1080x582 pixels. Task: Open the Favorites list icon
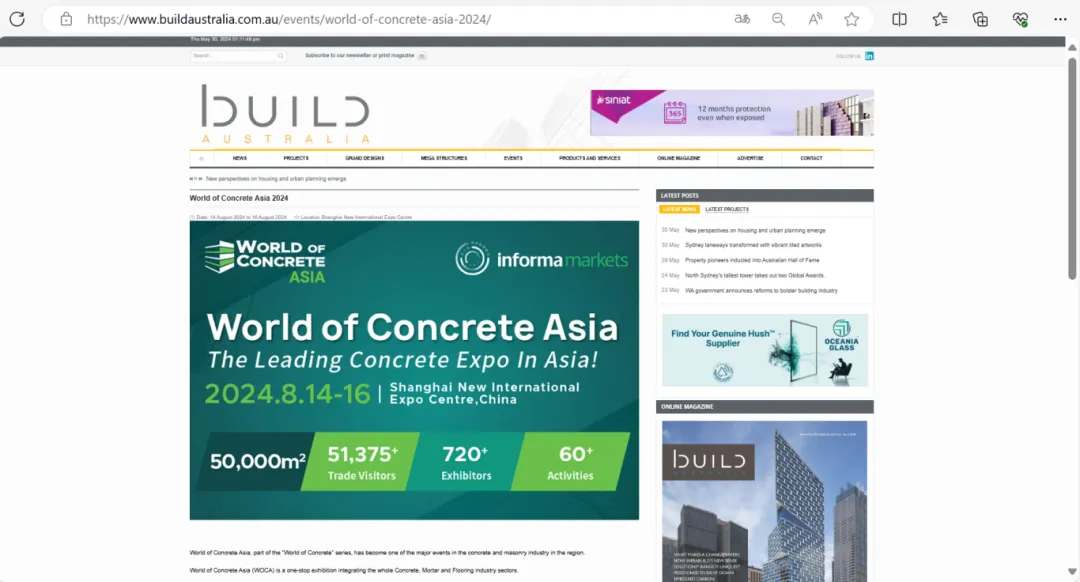(940, 19)
